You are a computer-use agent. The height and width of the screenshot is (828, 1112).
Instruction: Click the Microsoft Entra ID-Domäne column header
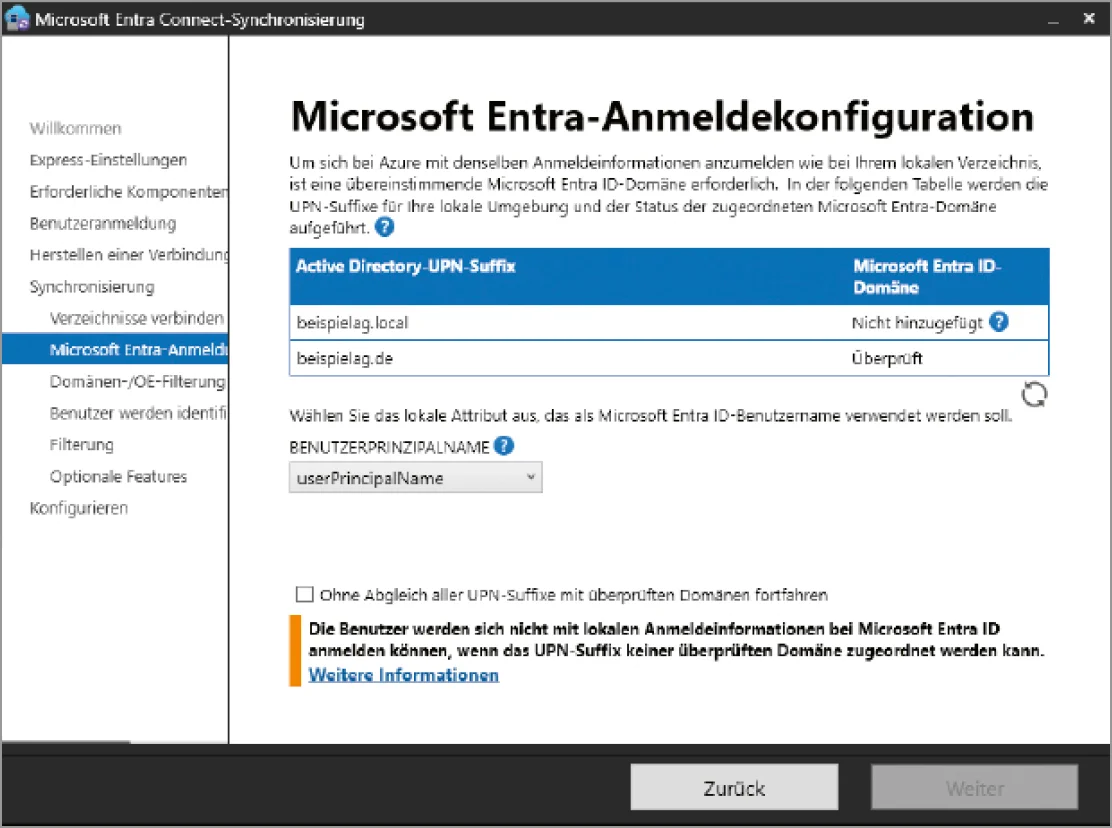coord(927,276)
